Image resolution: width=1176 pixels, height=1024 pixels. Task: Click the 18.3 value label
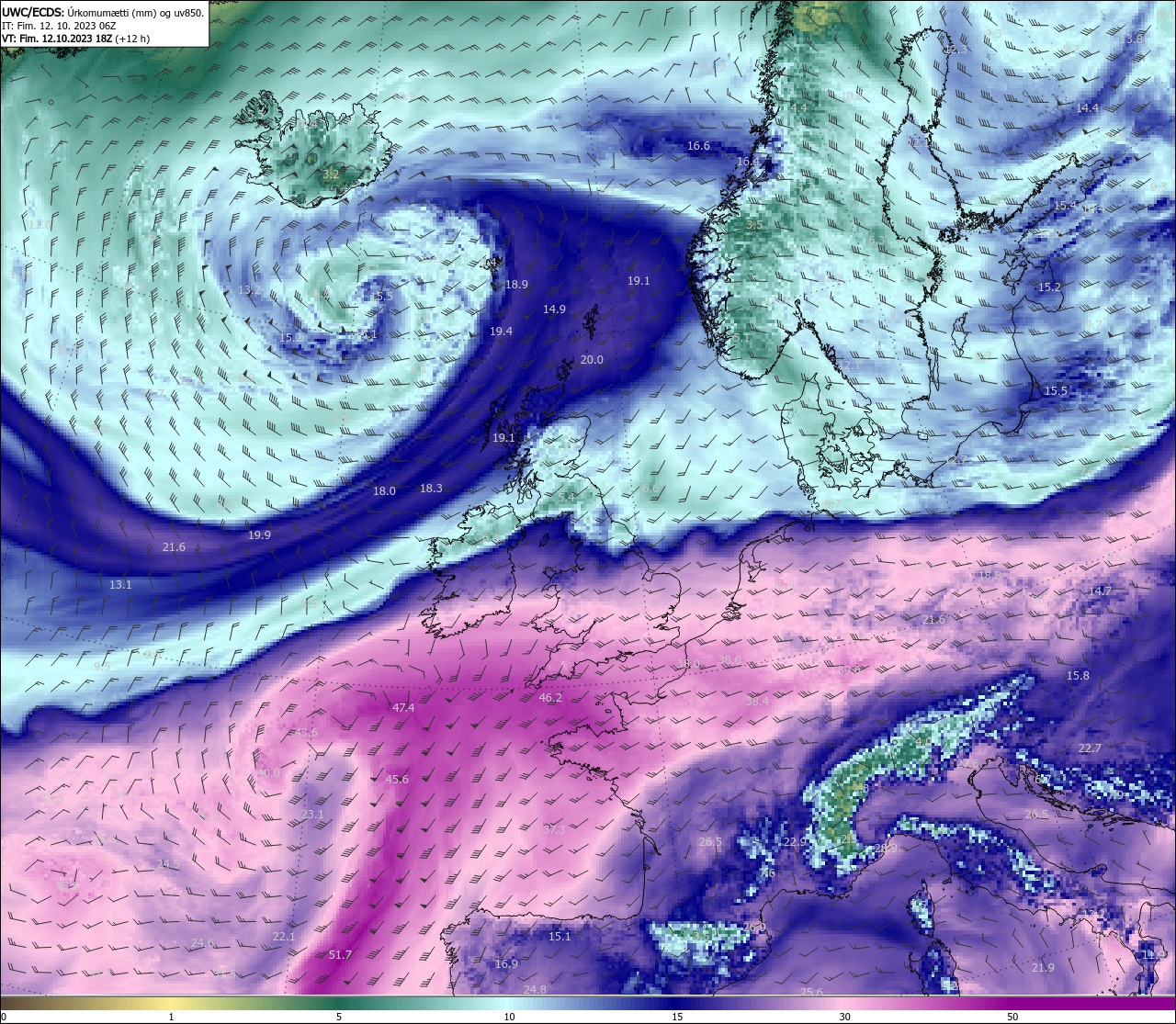pyautogui.click(x=431, y=489)
